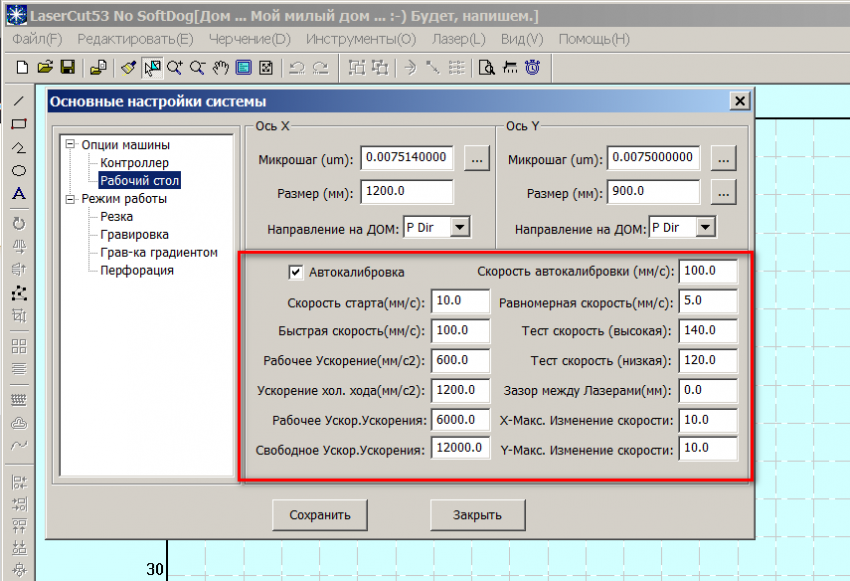Collapse the Опции машины tree node
Image resolution: width=850 pixels, height=581 pixels.
tap(71, 145)
